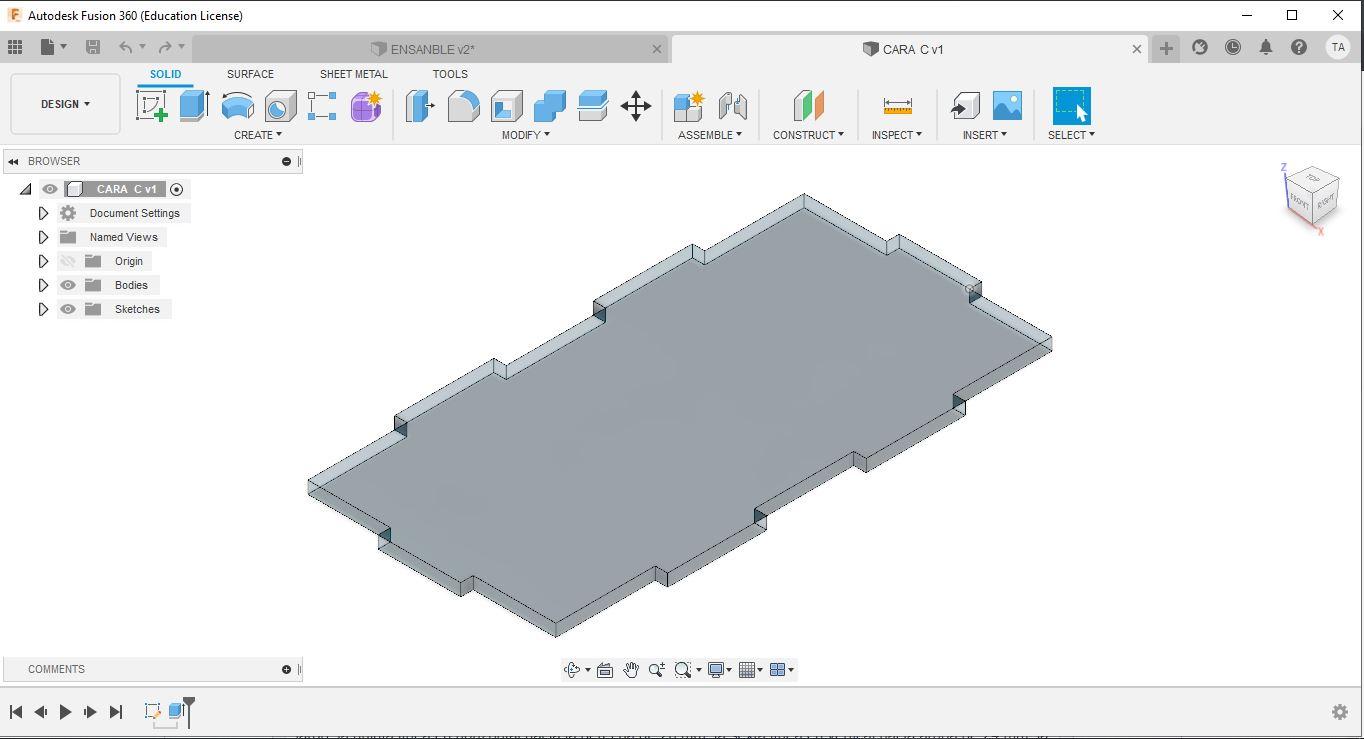The width and height of the screenshot is (1364, 739).
Task: Close the ENSANBLE v2* tab
Action: [x=657, y=49]
